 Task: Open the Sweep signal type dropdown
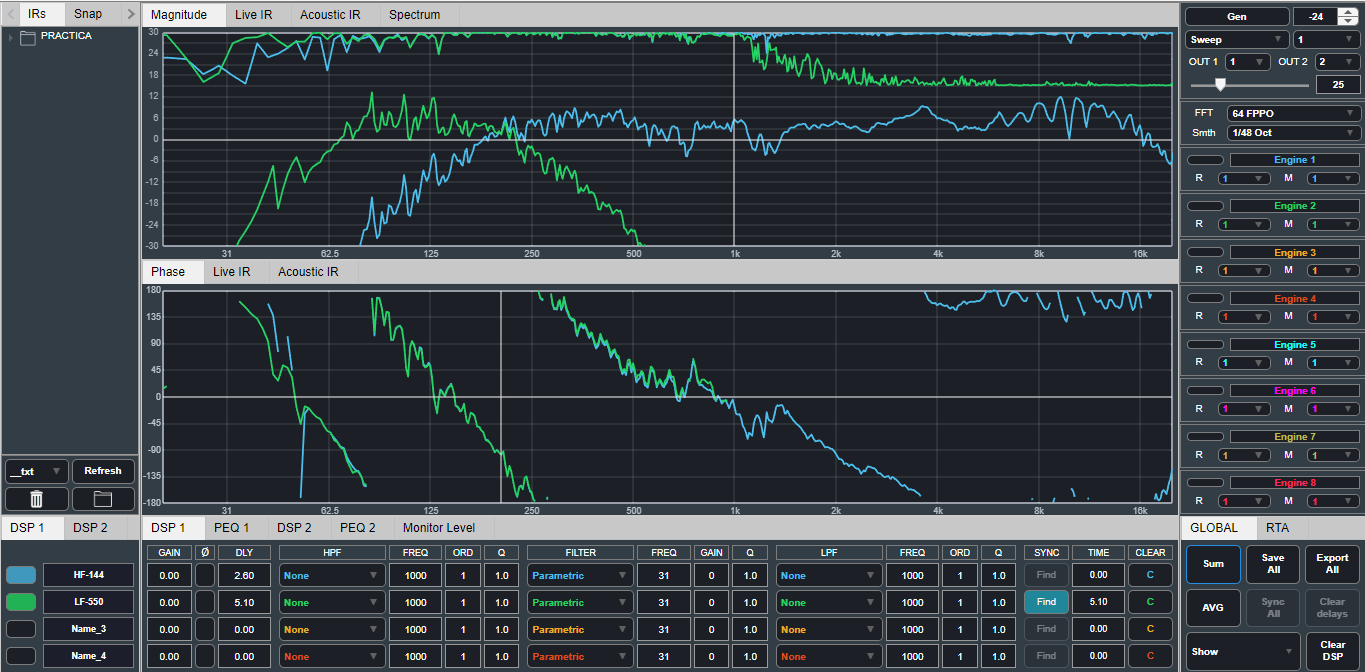(1237, 40)
